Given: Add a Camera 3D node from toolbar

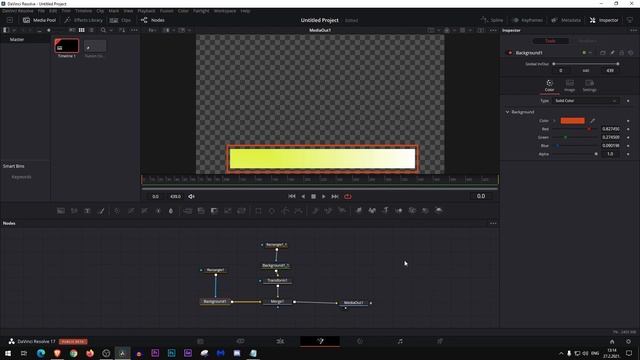Looking at the screenshot, I should (x=412, y=211).
